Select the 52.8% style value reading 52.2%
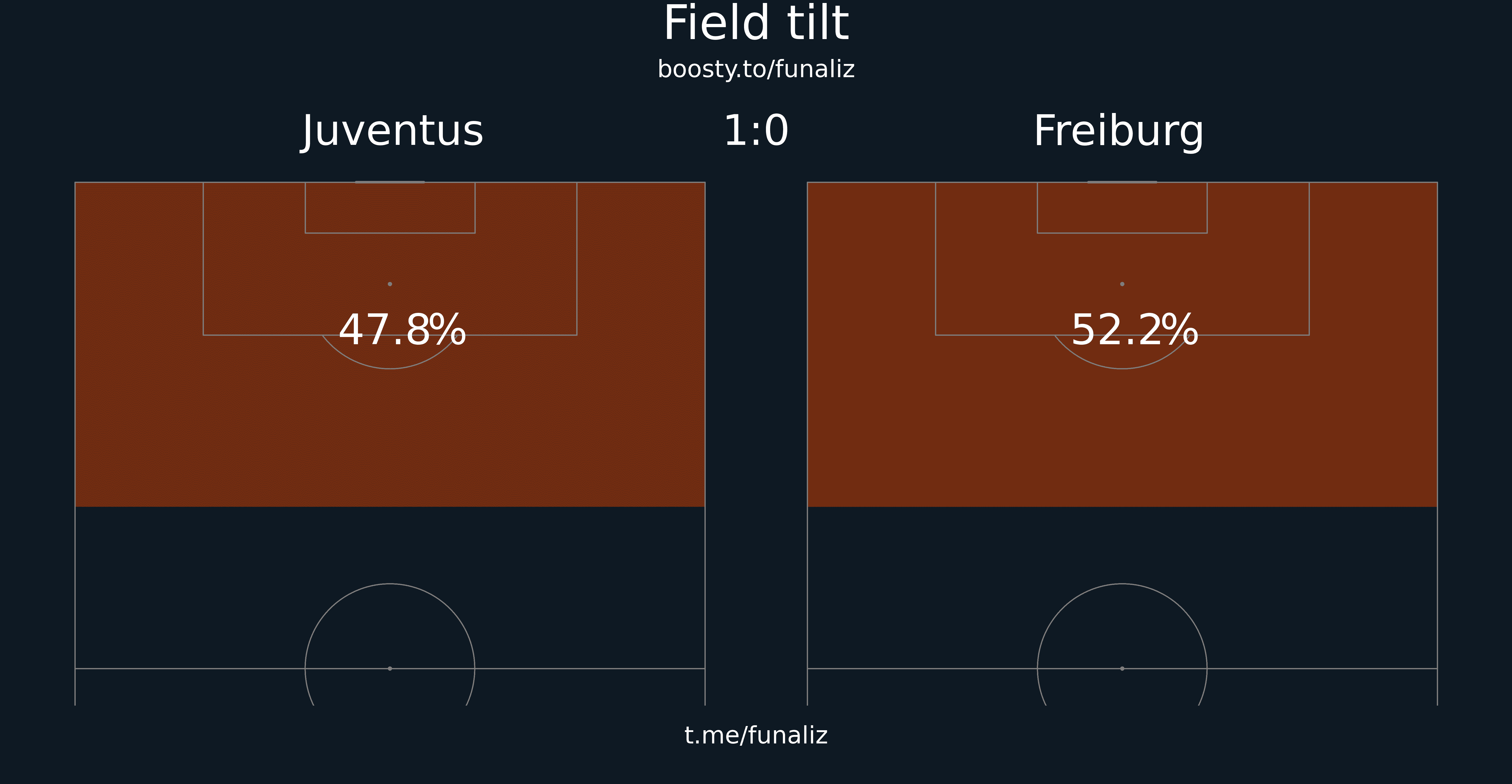1512x784 pixels. (1135, 330)
